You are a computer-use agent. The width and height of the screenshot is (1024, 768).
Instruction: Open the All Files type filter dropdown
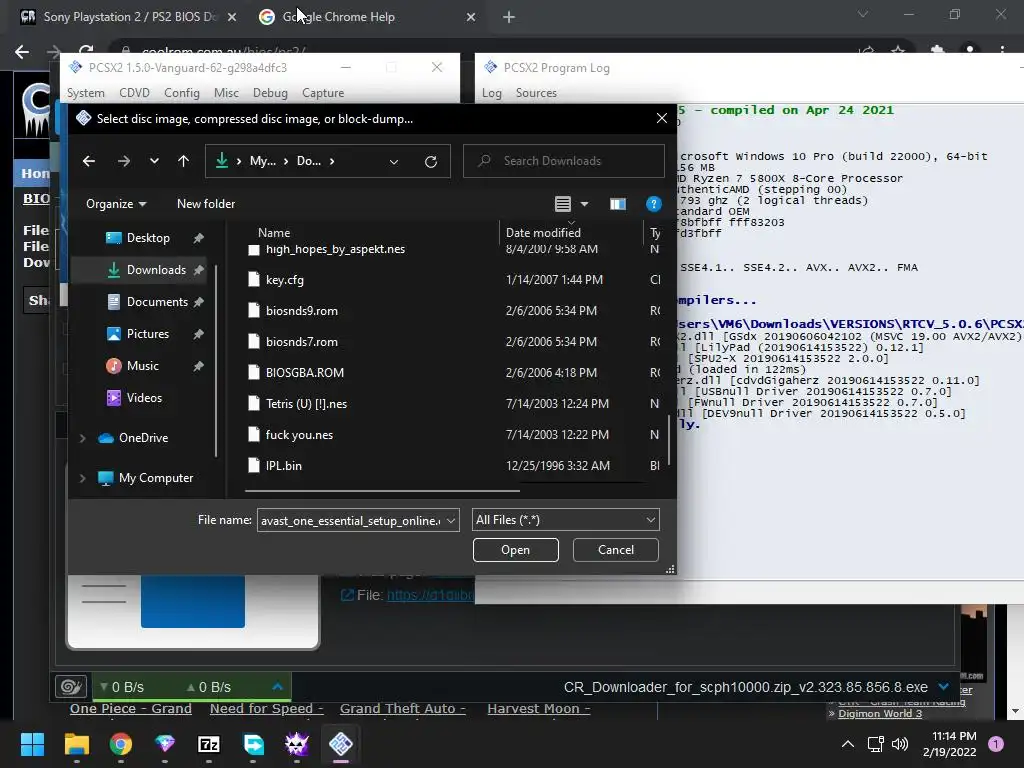coord(566,520)
